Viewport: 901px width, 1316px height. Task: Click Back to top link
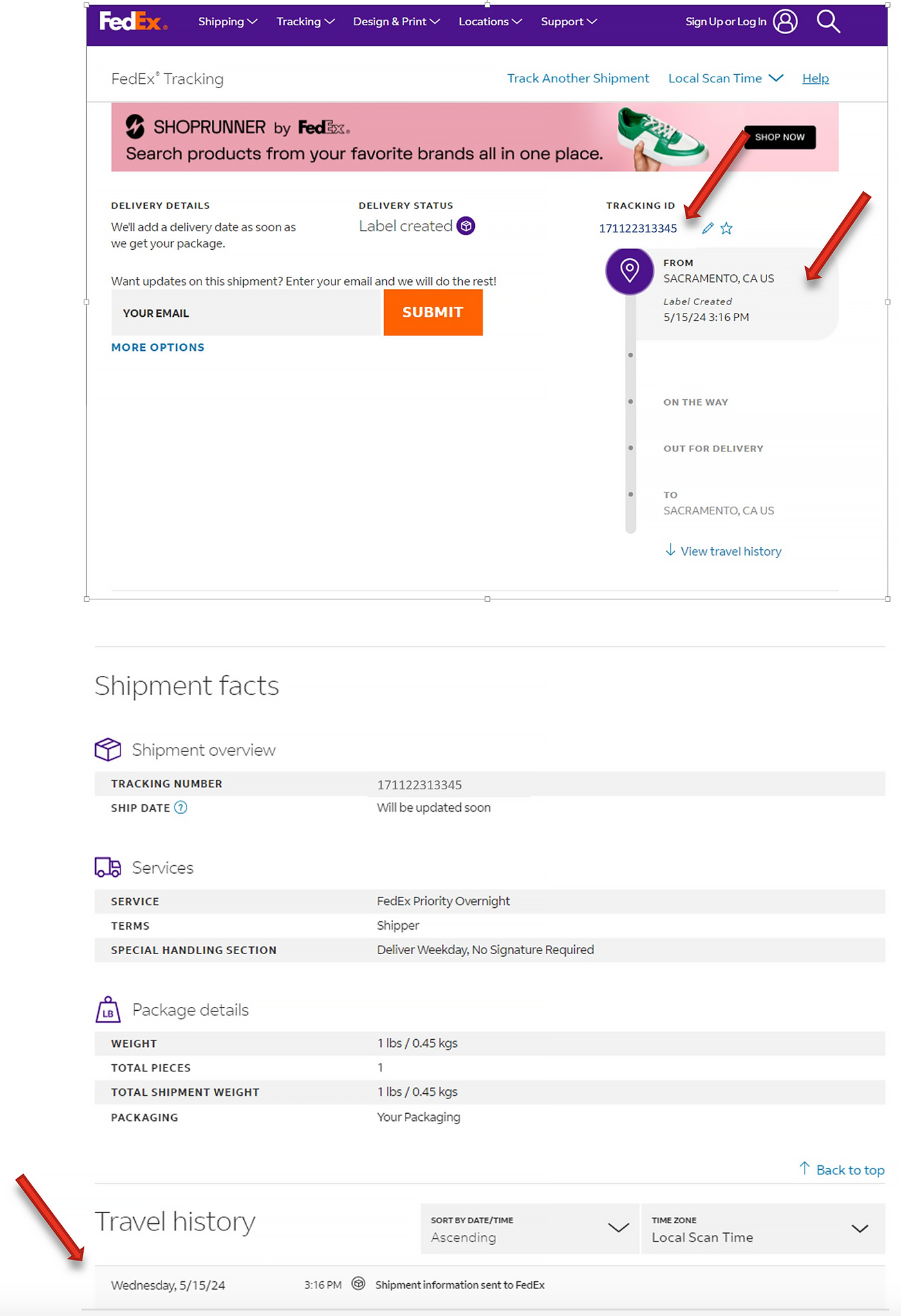(x=850, y=1170)
